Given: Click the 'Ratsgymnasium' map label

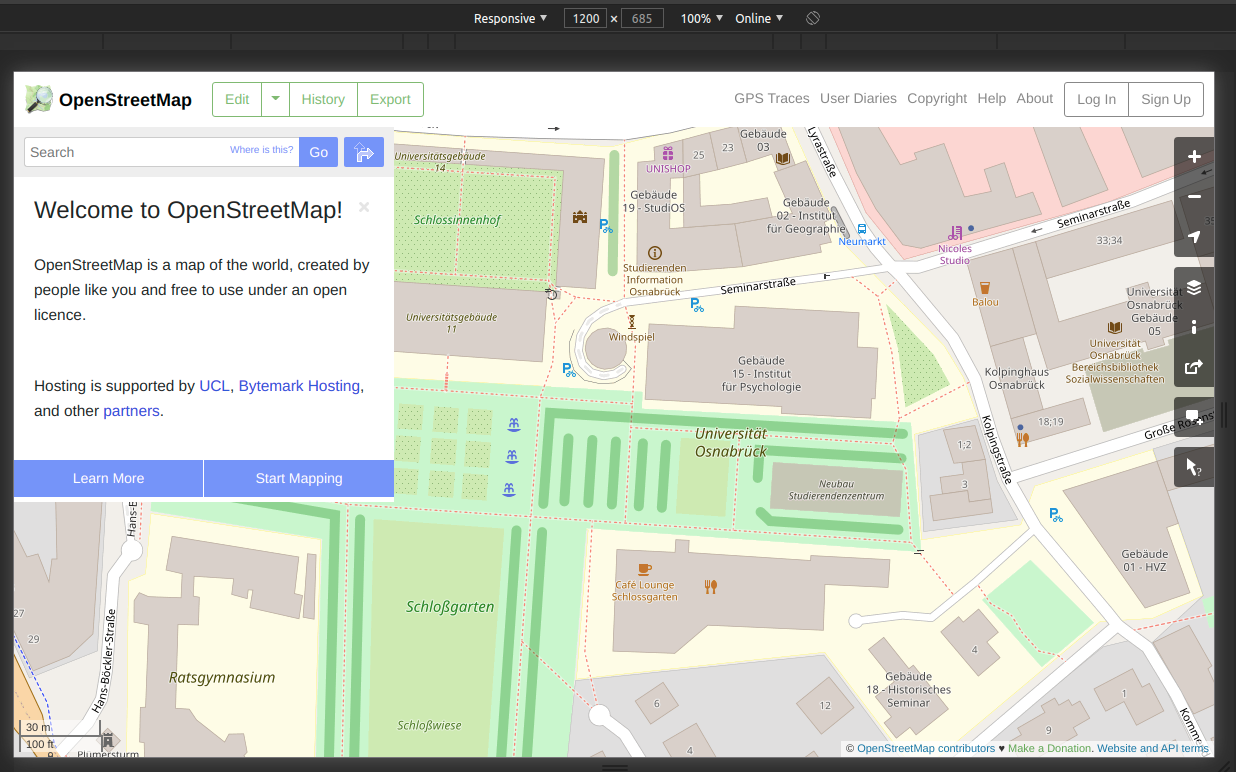Looking at the screenshot, I should click(222, 677).
